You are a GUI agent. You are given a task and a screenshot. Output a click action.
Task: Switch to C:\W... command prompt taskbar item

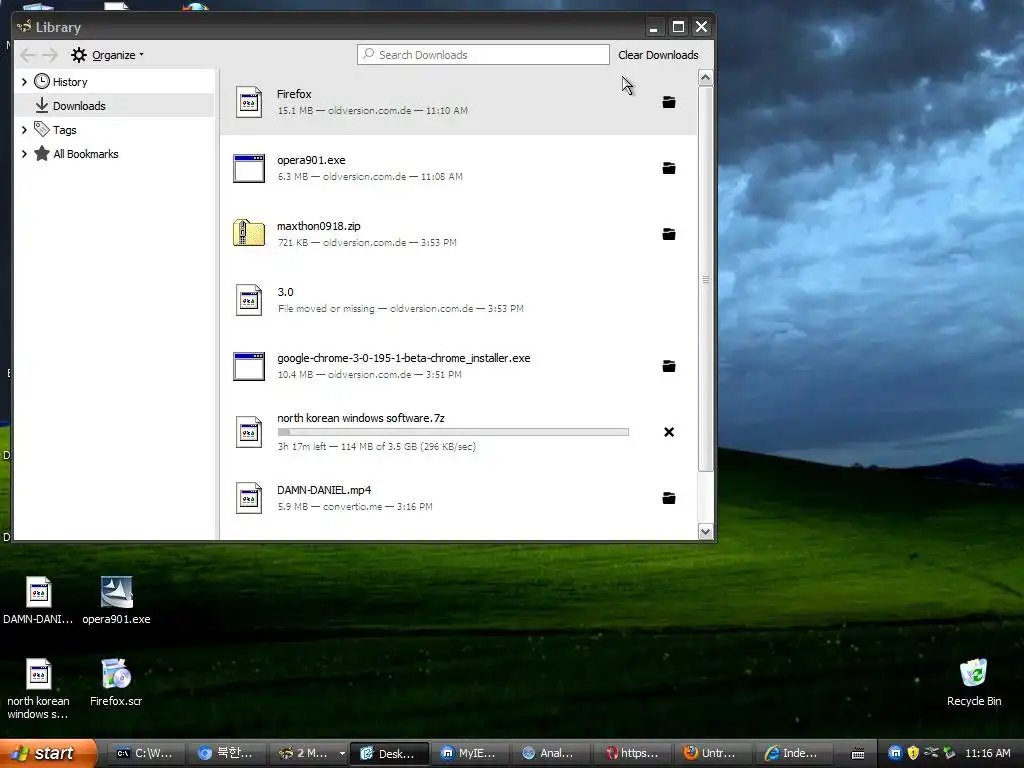point(144,753)
